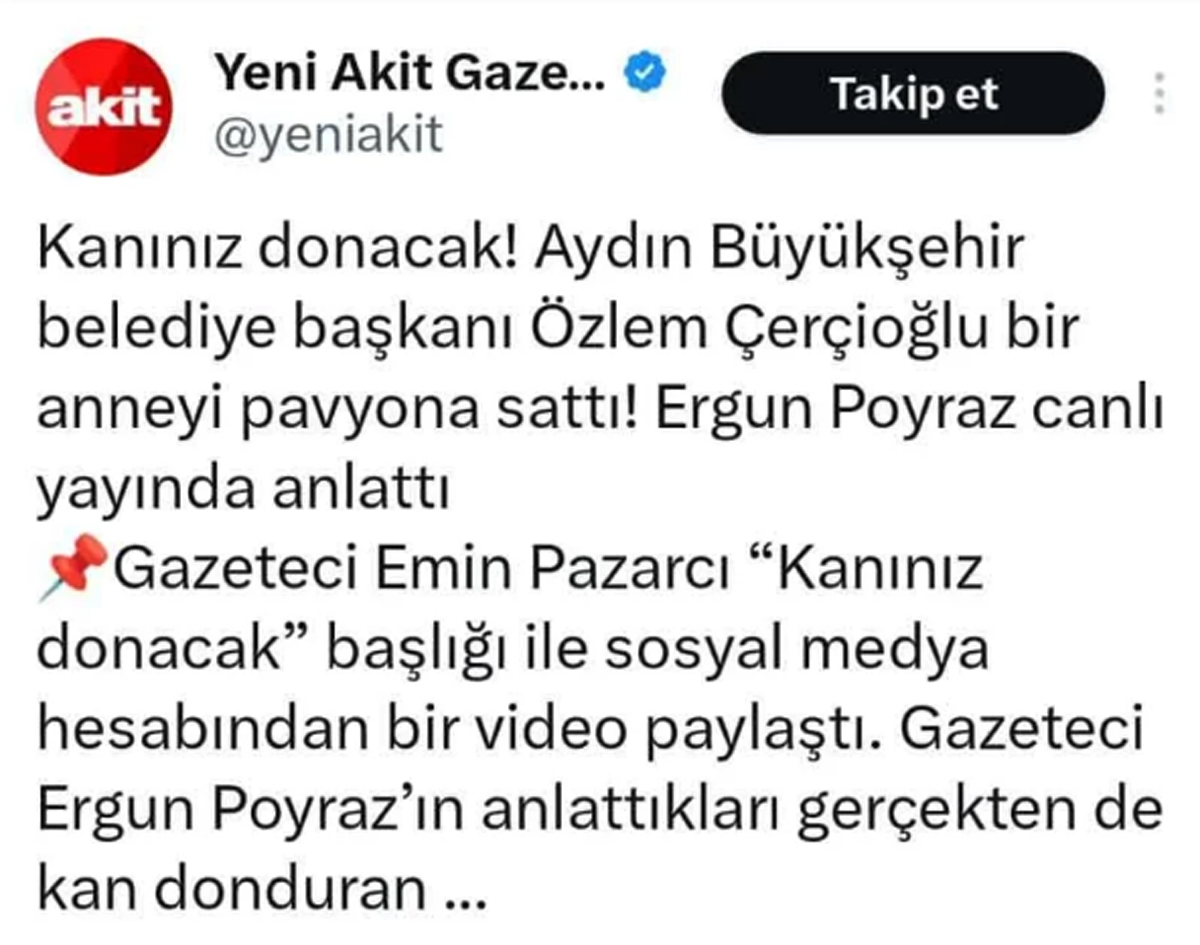This screenshot has height=945, width=1200.
Task: Expand the truncated tweet at trailing ellipsis
Action: pos(463,888)
